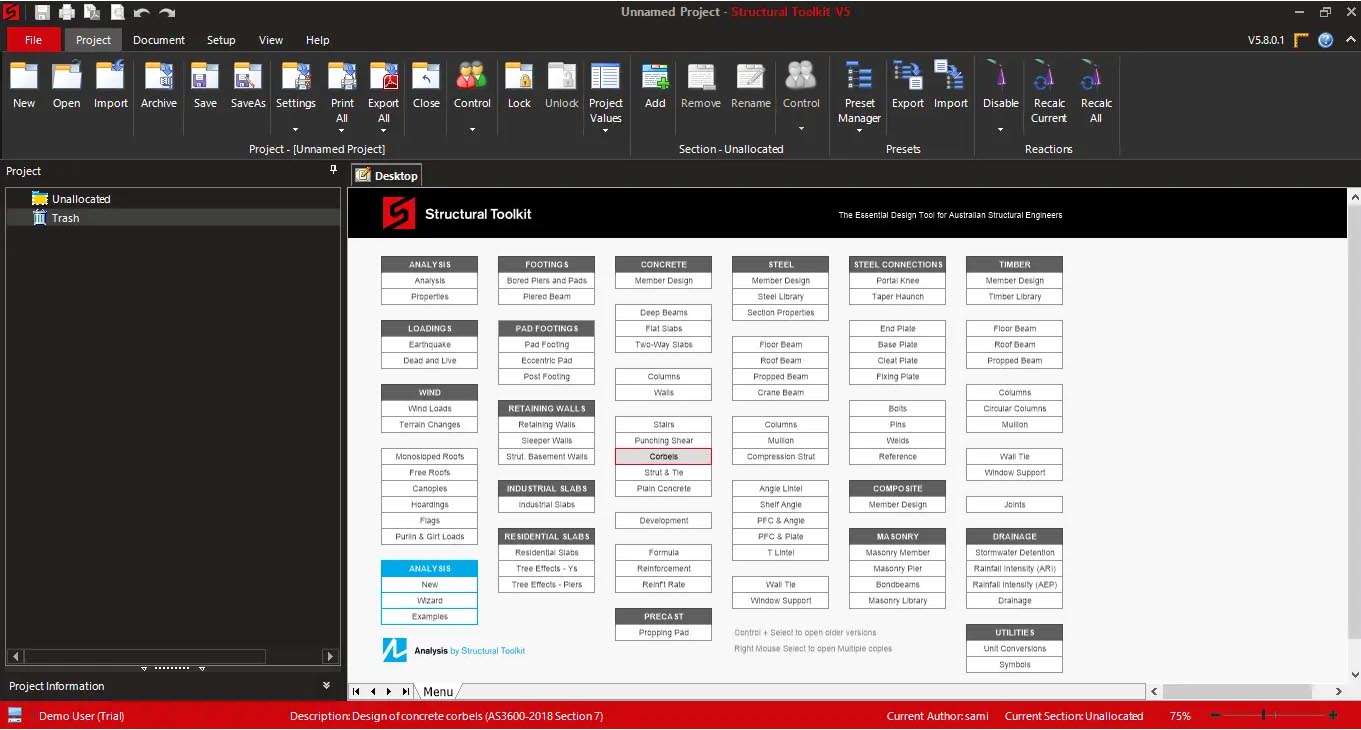Open the Corbels design module
The width and height of the screenshot is (1361, 730).
663,457
